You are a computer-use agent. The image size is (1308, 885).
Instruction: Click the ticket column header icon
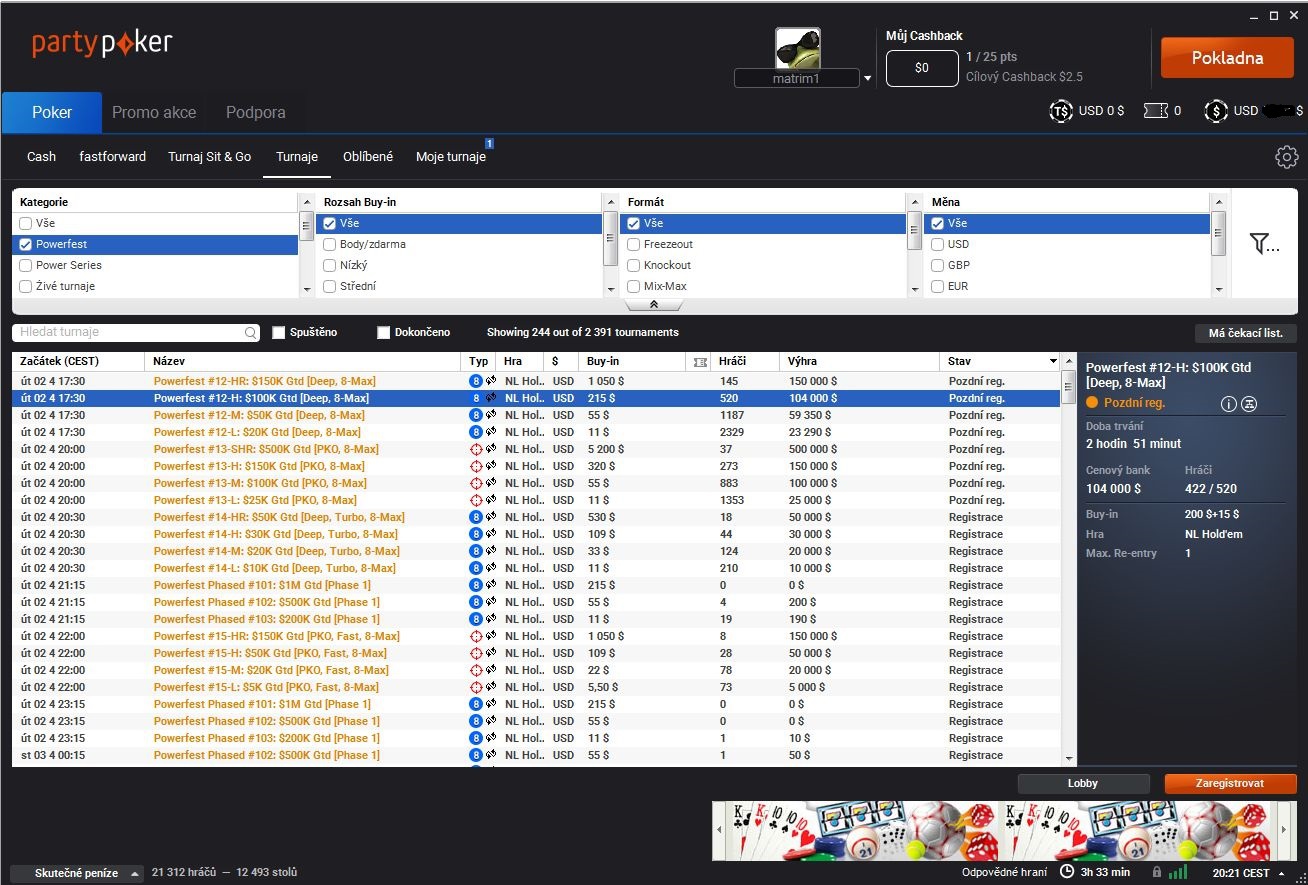click(700, 362)
